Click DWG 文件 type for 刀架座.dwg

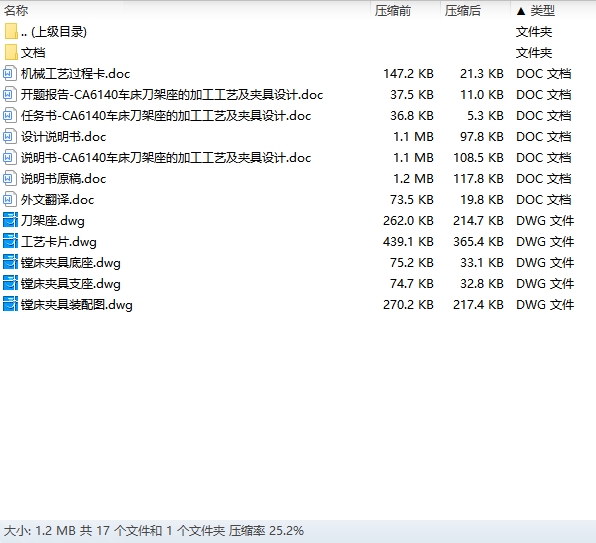545,220
